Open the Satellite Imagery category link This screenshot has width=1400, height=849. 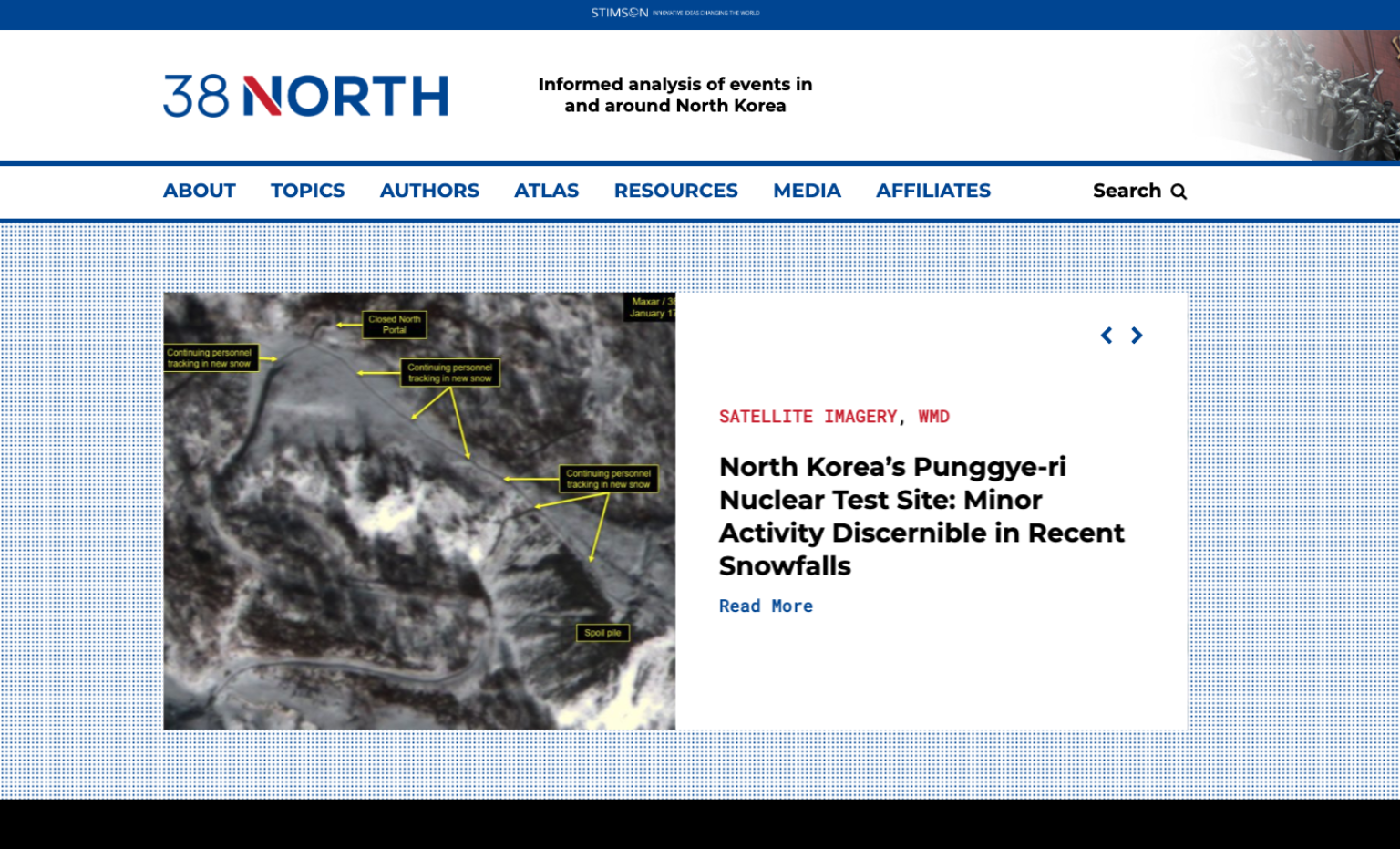[x=808, y=417]
